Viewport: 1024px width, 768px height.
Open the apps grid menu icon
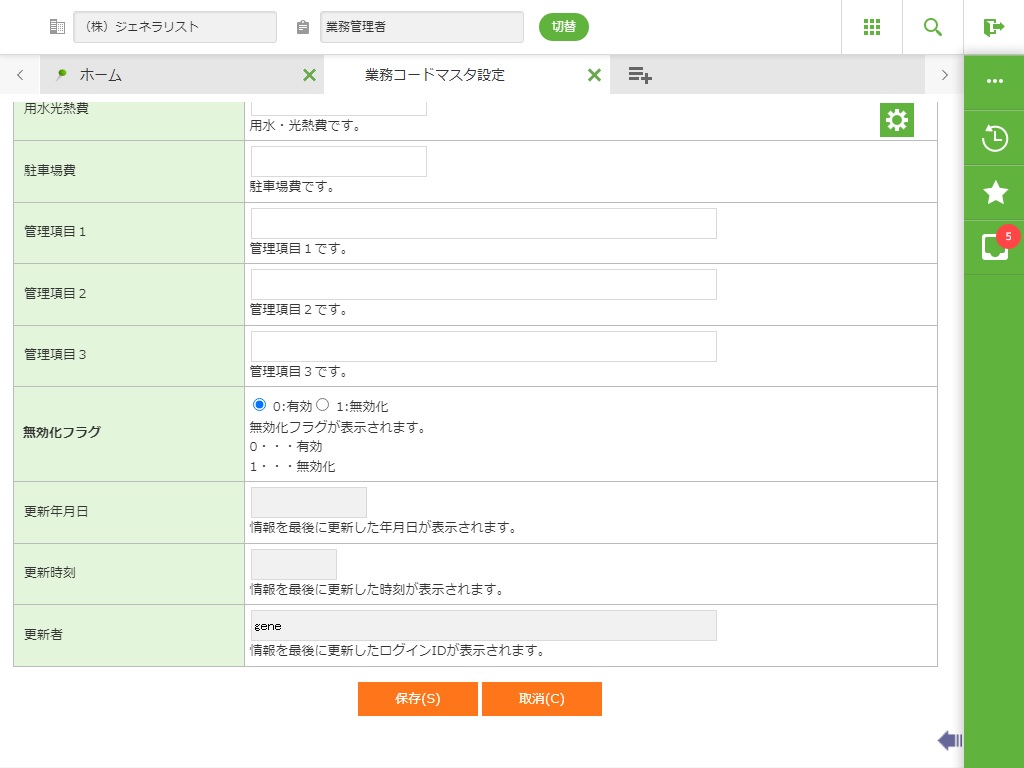pos(871,27)
